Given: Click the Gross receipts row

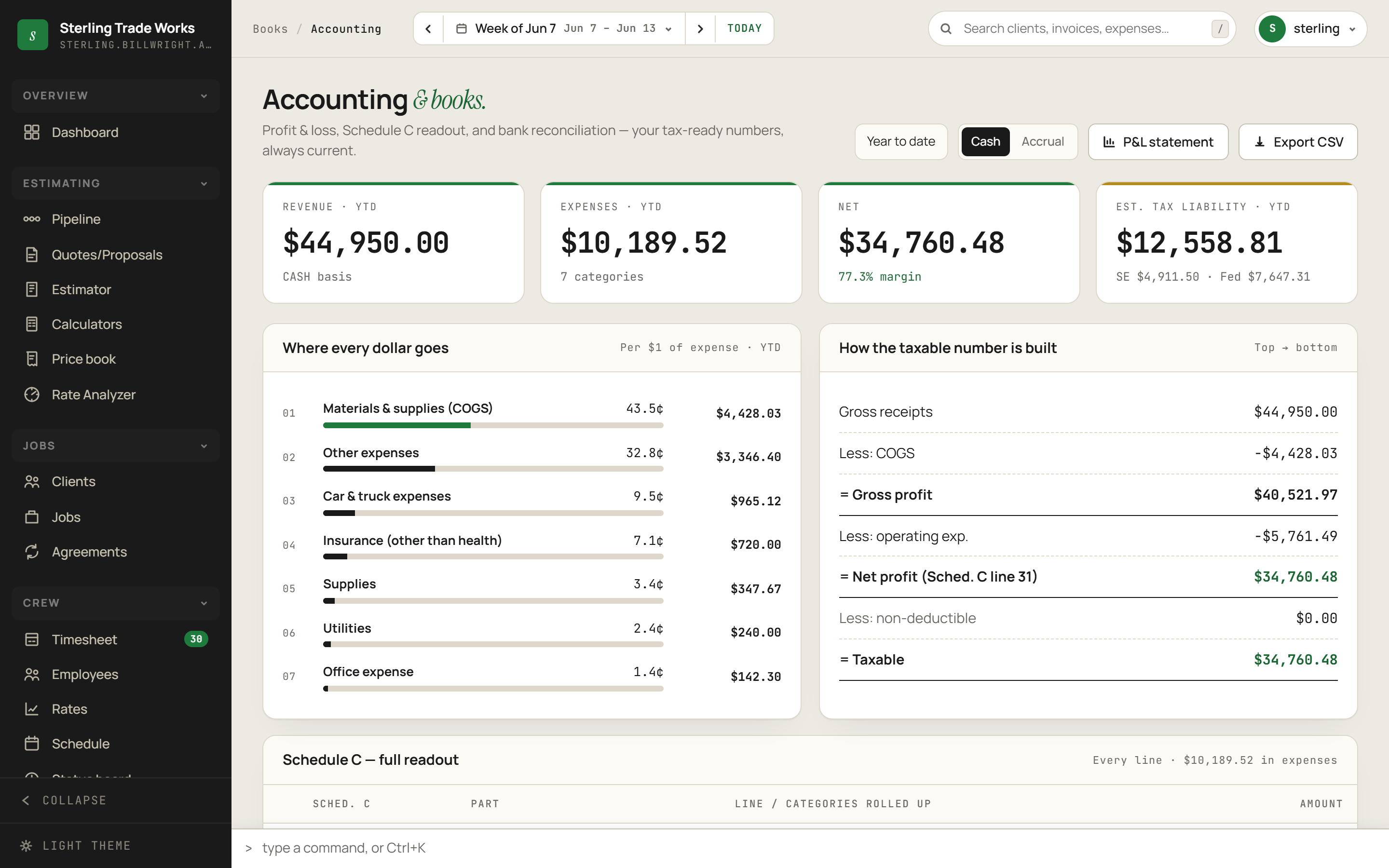Looking at the screenshot, I should pos(1088,412).
